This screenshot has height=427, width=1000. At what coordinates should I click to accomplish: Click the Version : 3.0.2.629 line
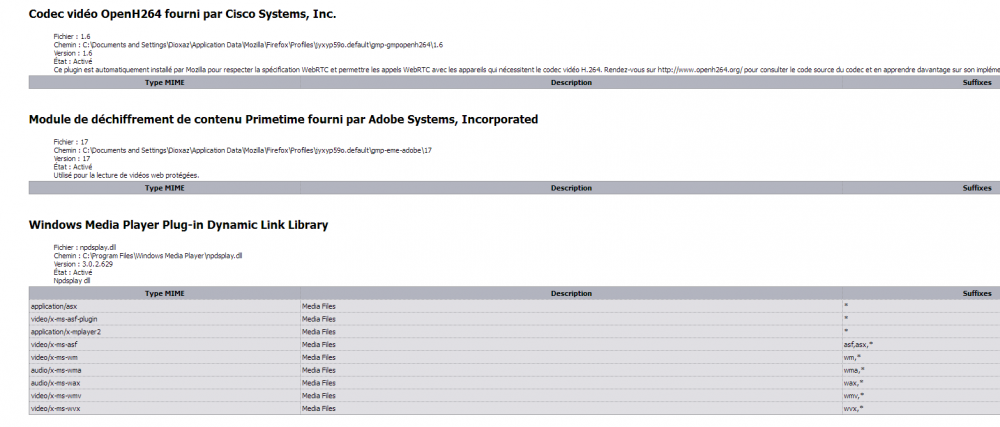pos(83,264)
